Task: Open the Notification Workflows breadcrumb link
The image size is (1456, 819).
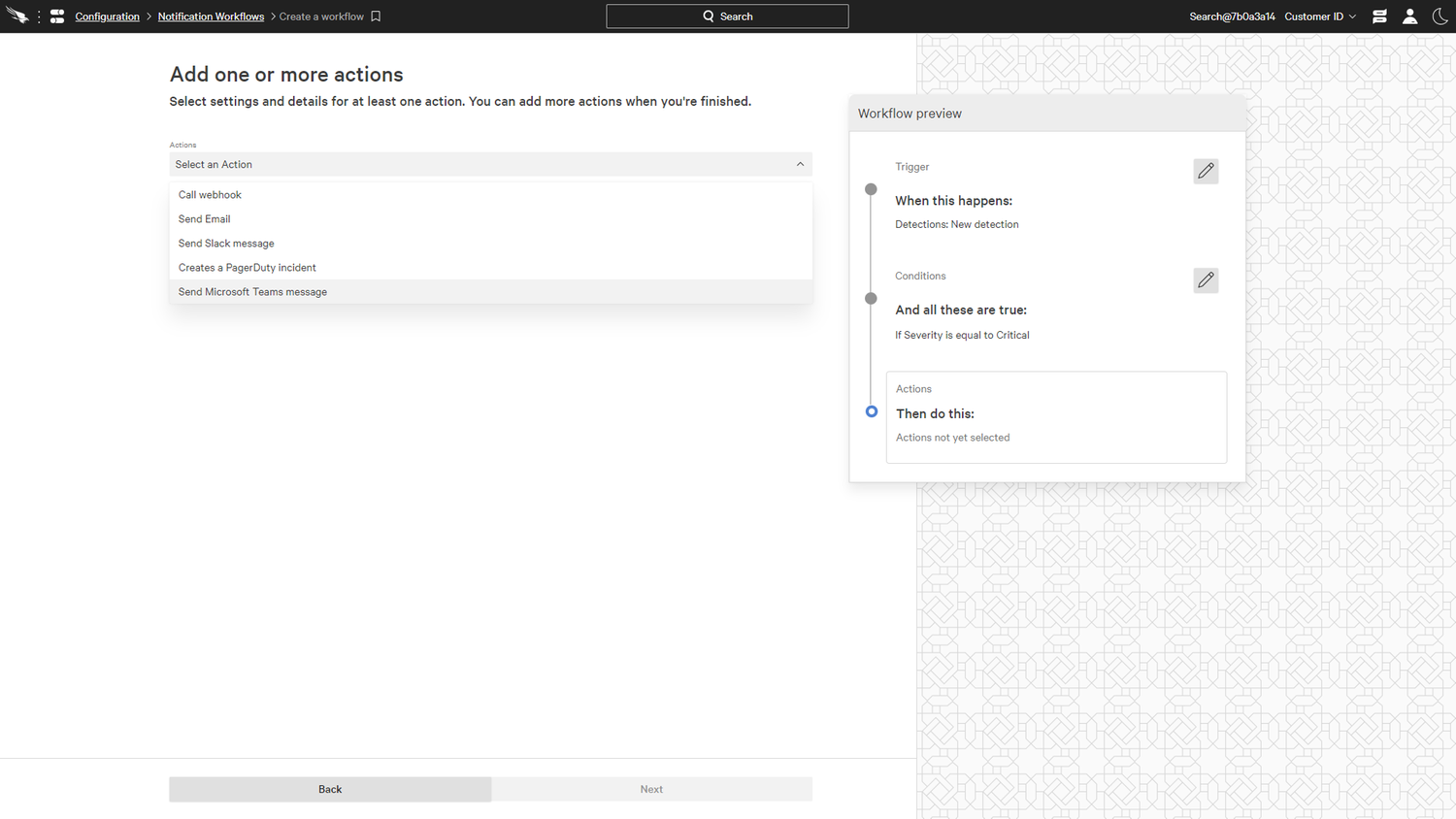Action: (x=211, y=16)
